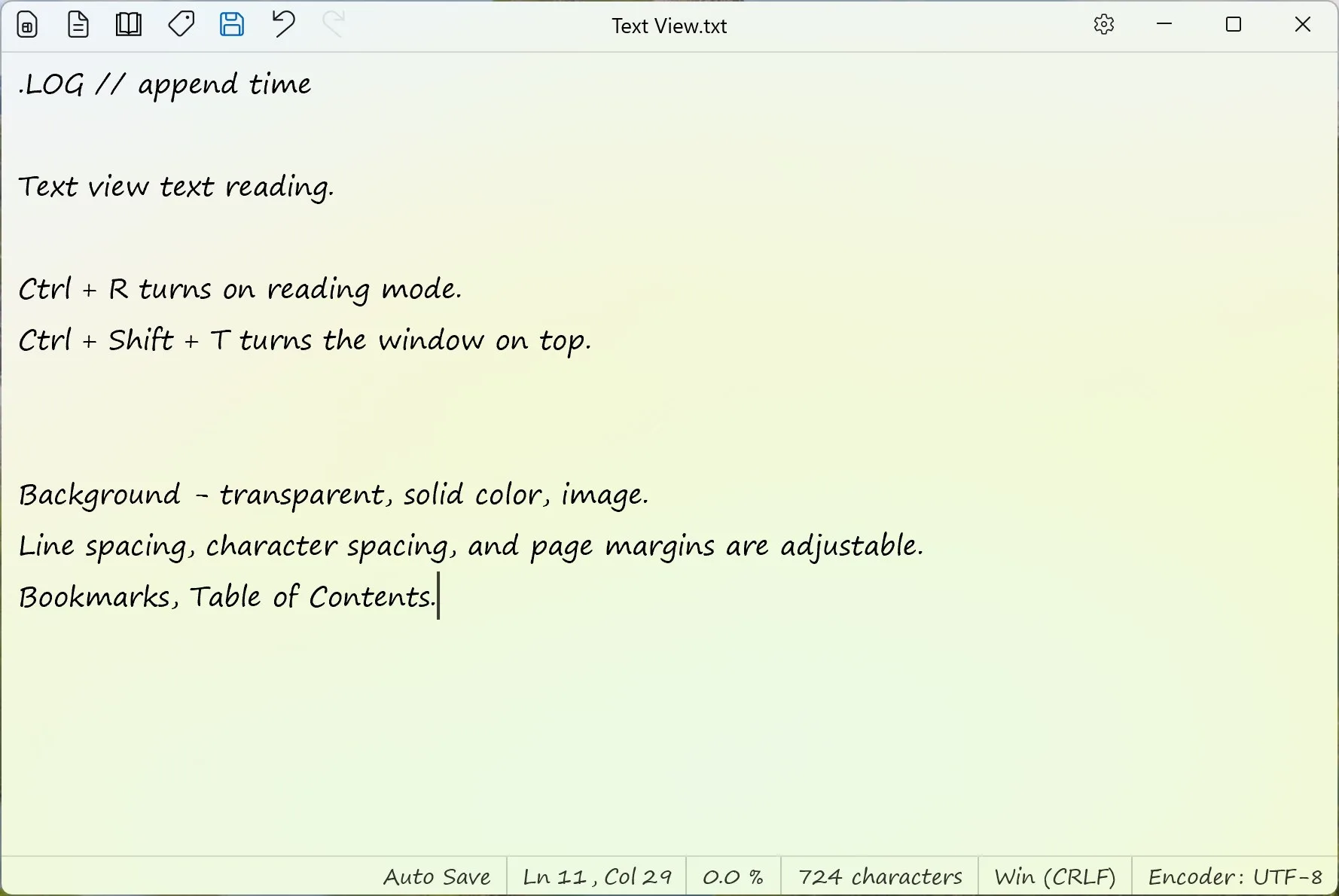Open the 'Encoder: UTF-8' encoding selector
1339x896 pixels.
[1235, 876]
